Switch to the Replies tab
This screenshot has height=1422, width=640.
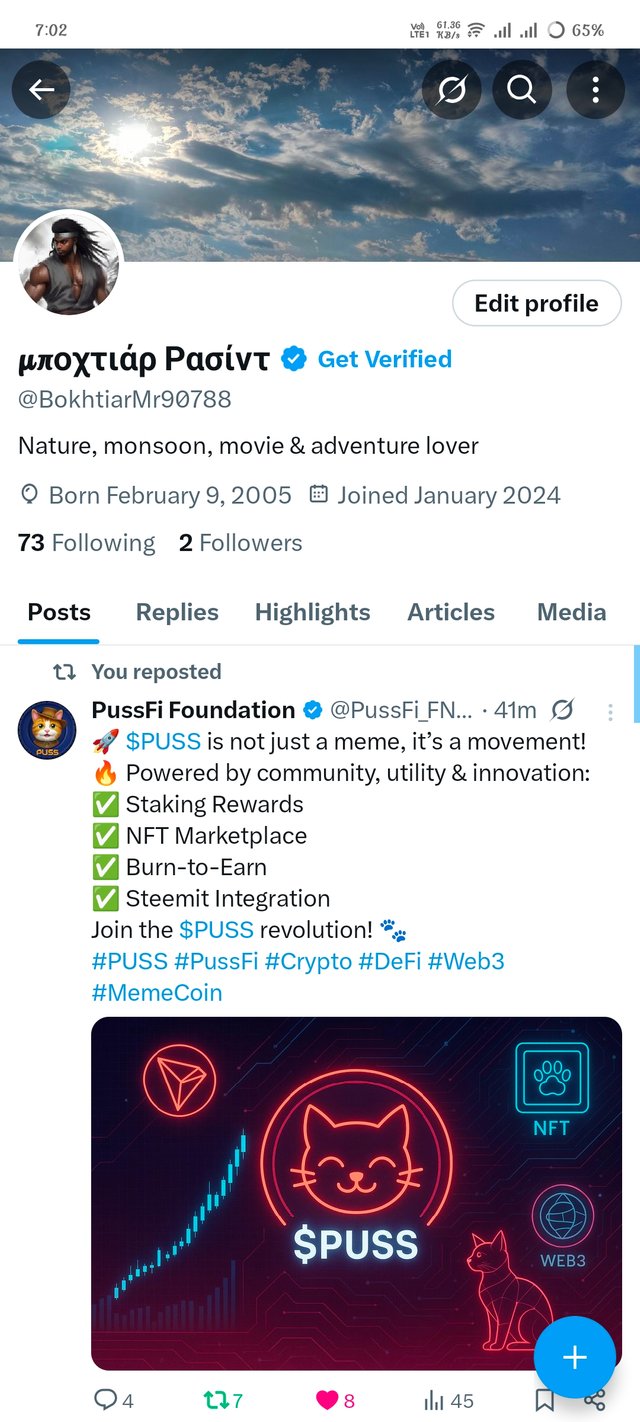[177, 612]
